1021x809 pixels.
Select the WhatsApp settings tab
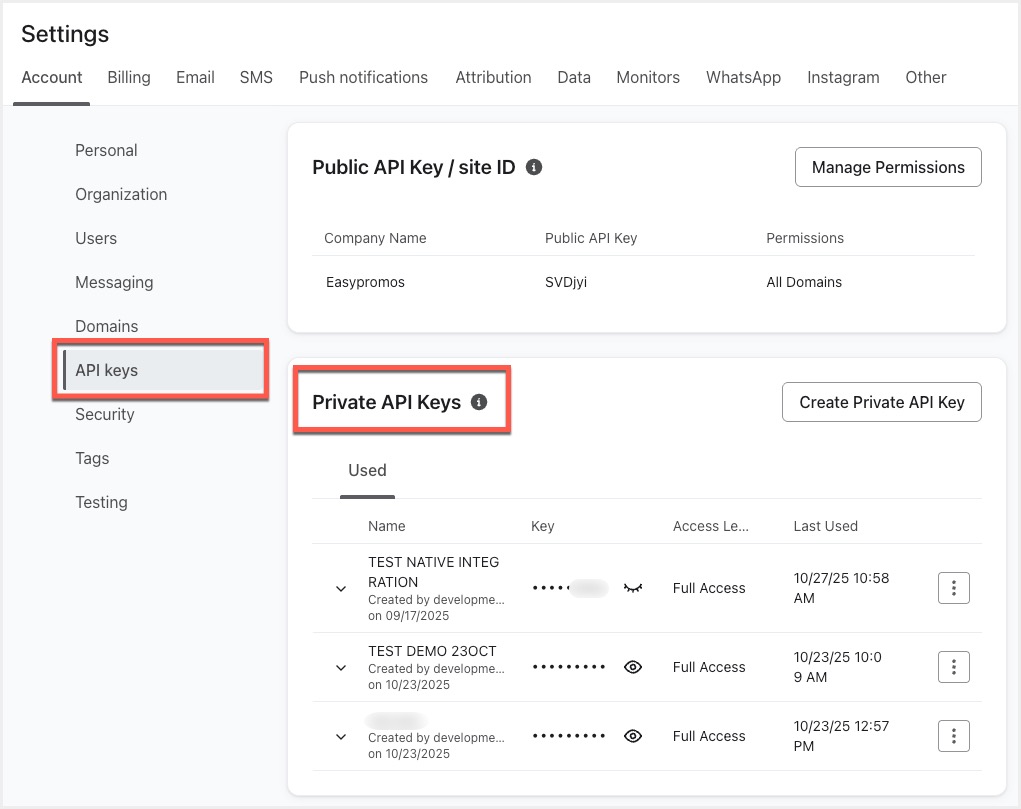pos(743,77)
